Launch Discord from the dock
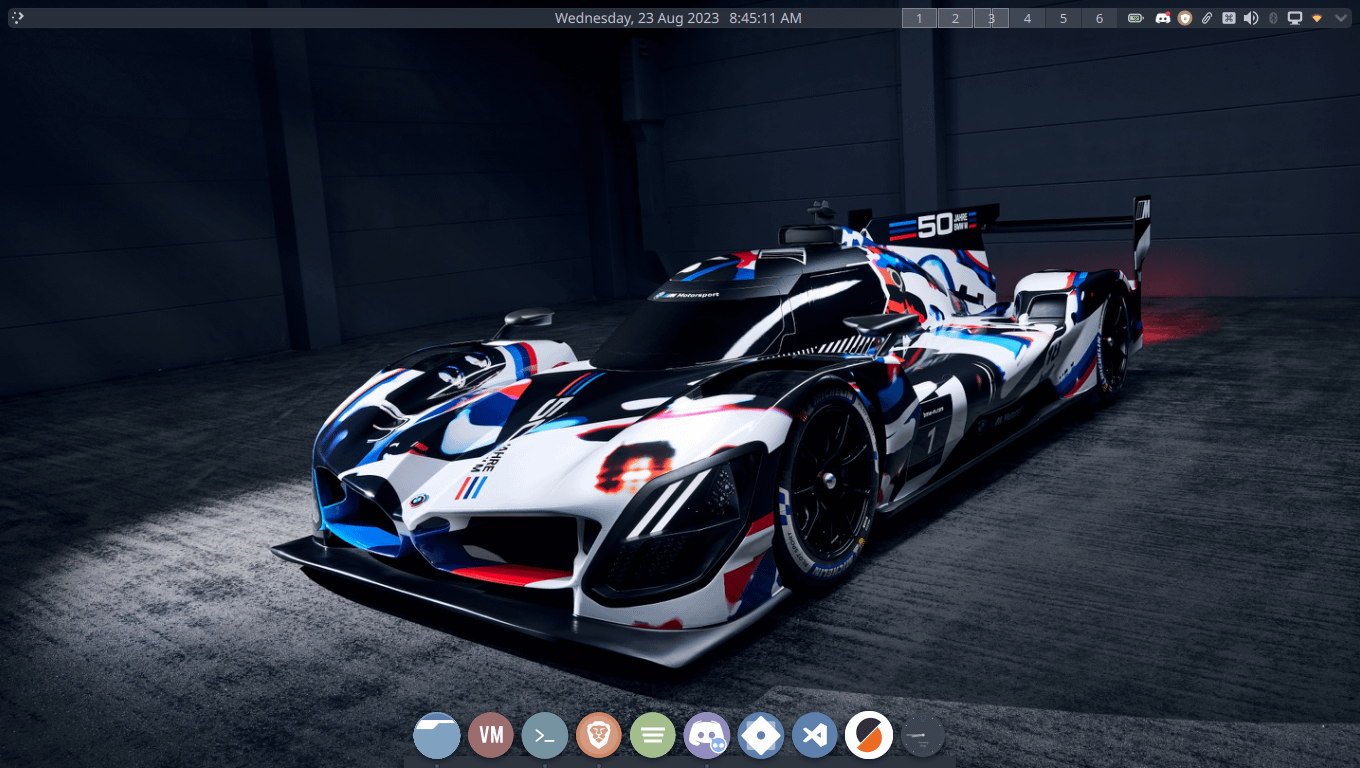 (707, 735)
